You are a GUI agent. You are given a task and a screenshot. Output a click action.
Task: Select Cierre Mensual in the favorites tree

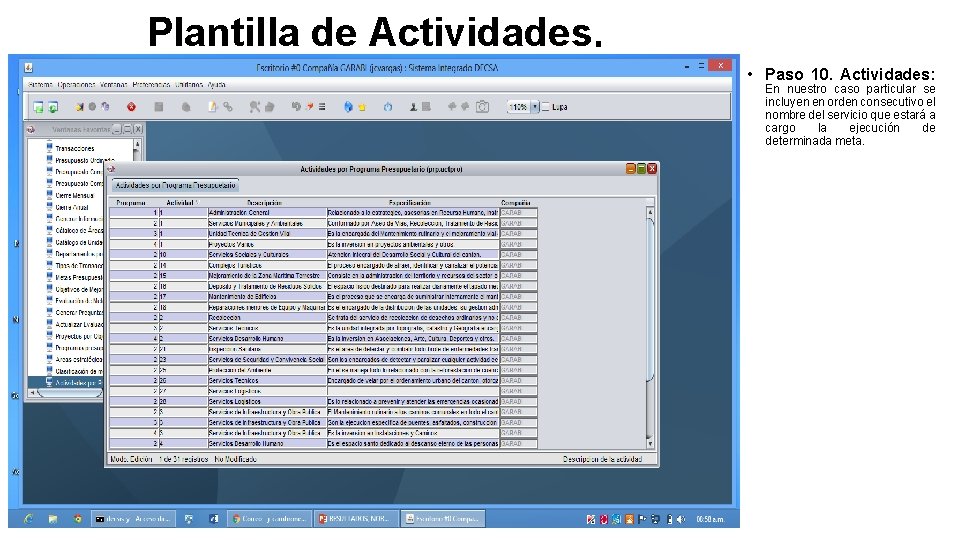(74, 195)
